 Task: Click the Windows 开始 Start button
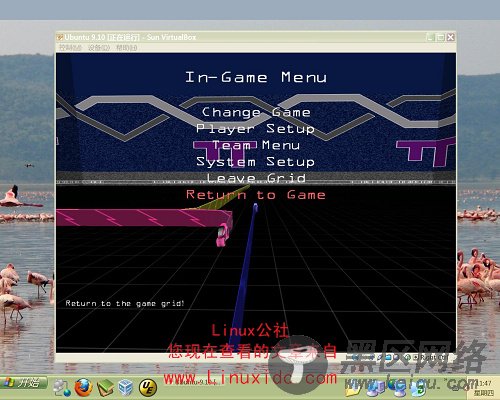[x=23, y=383]
